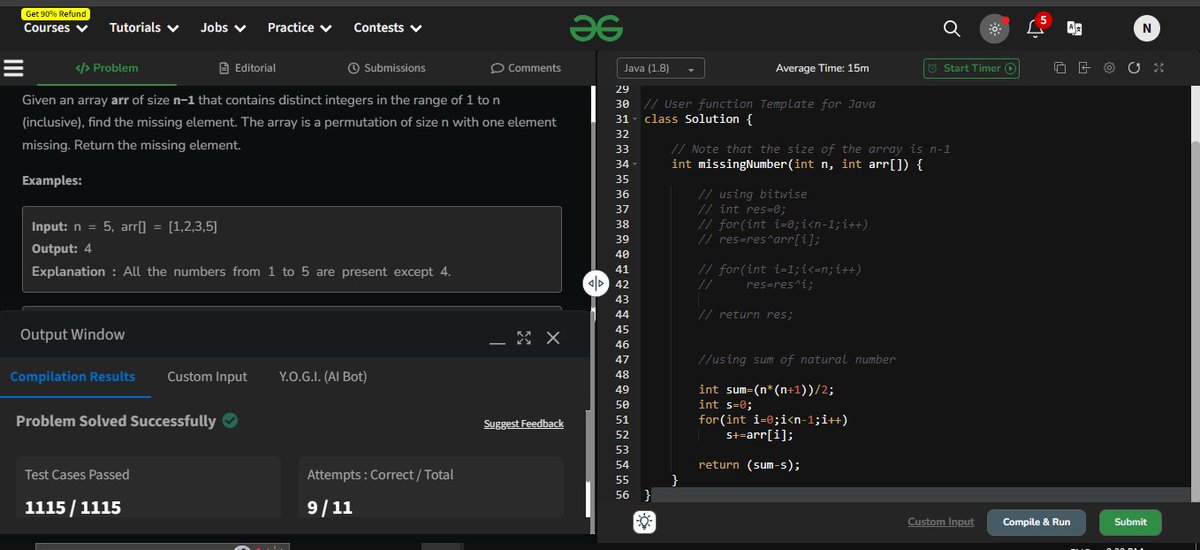Click the code line 'return (sum-s);'
The width and height of the screenshot is (1200, 550).
pos(749,465)
